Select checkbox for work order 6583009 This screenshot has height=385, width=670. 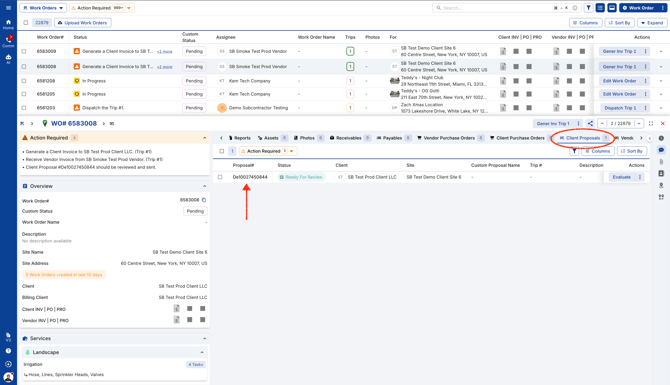click(x=24, y=51)
